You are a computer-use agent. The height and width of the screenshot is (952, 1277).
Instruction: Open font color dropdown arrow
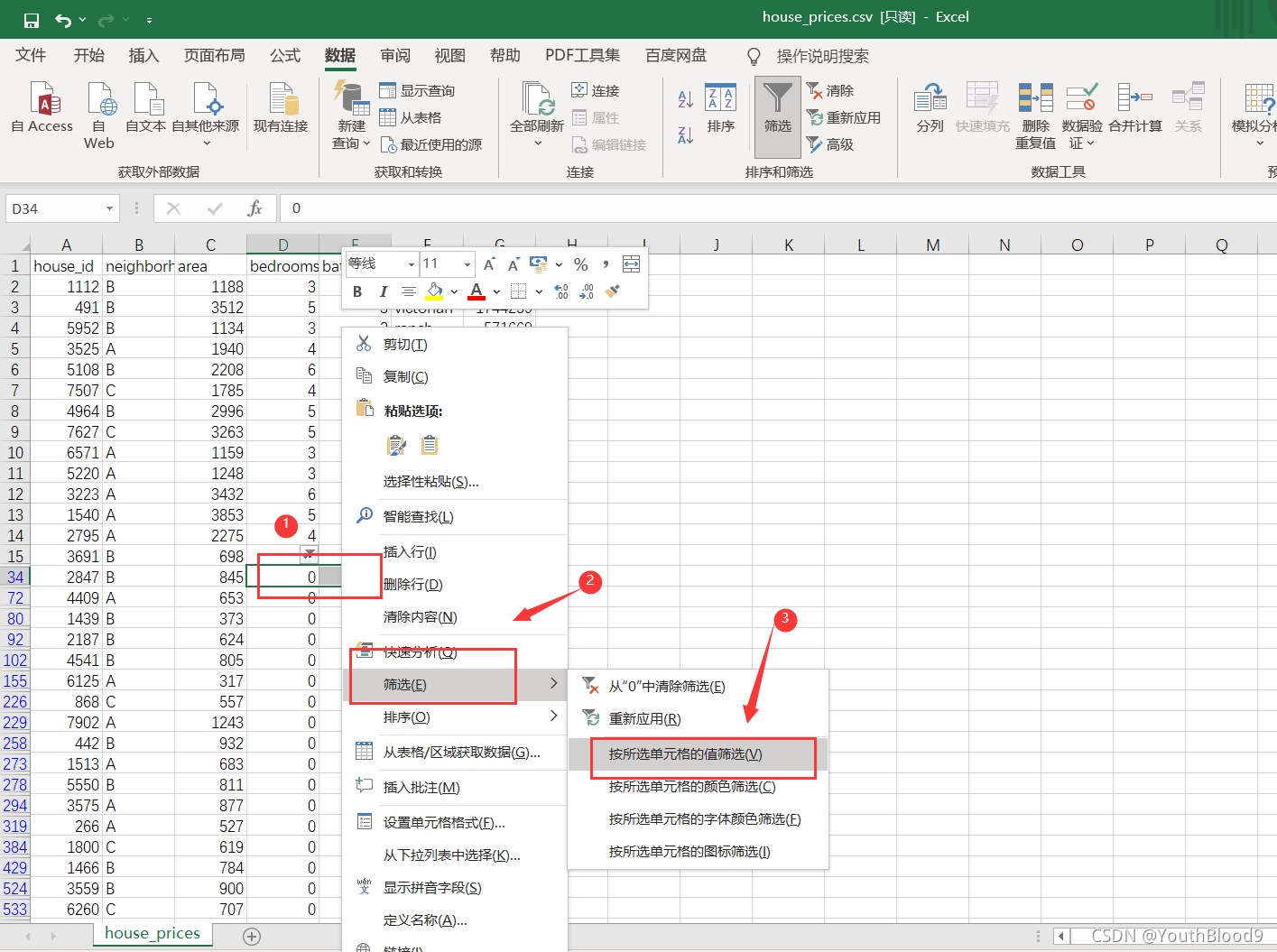[x=496, y=291]
